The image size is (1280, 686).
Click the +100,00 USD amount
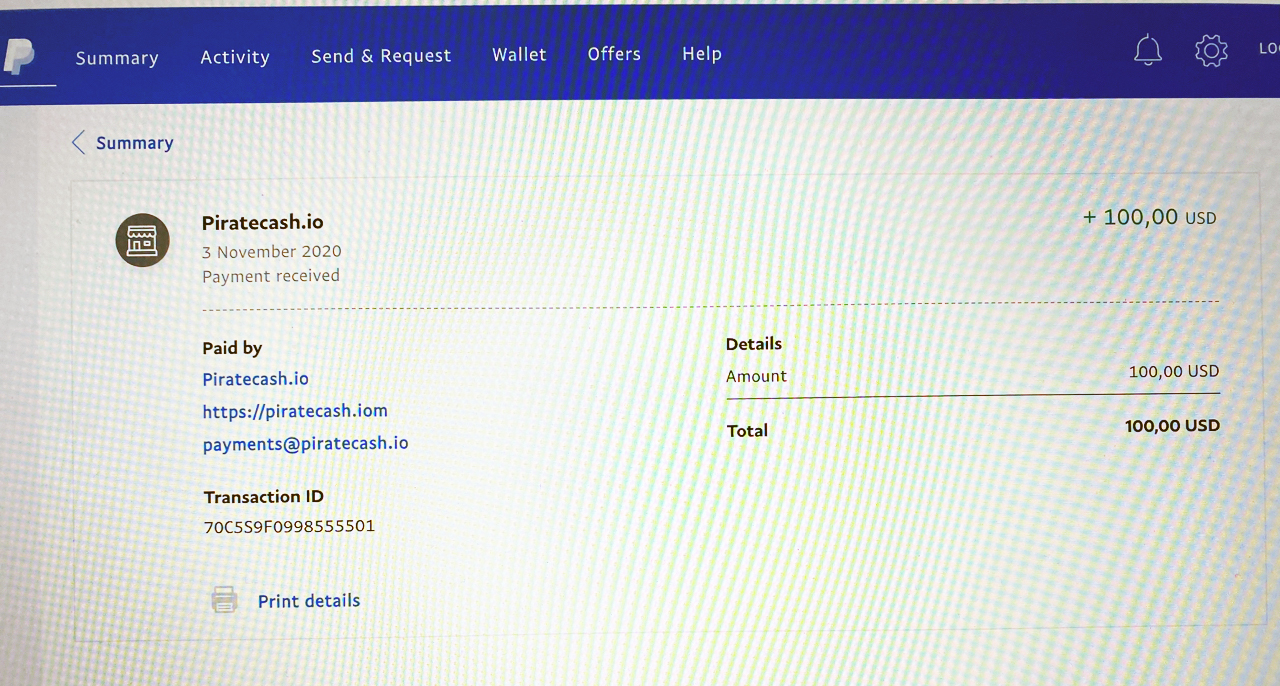pos(1149,217)
